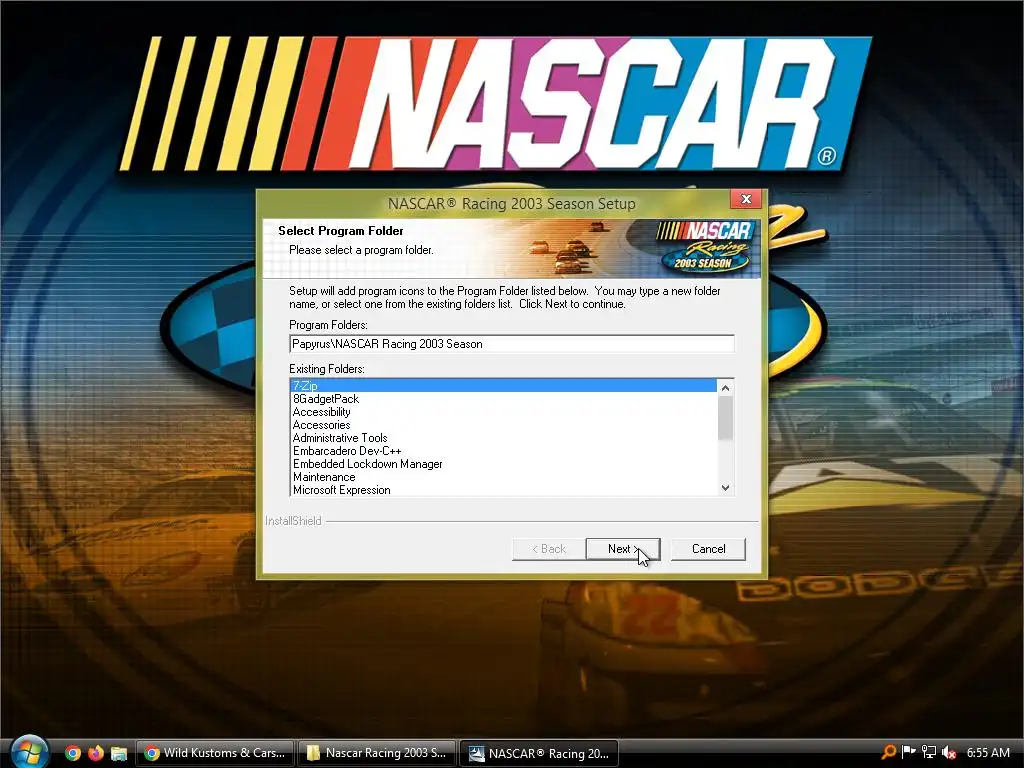Select Accessibility folder entry
This screenshot has width=1024, height=768.
503,412
